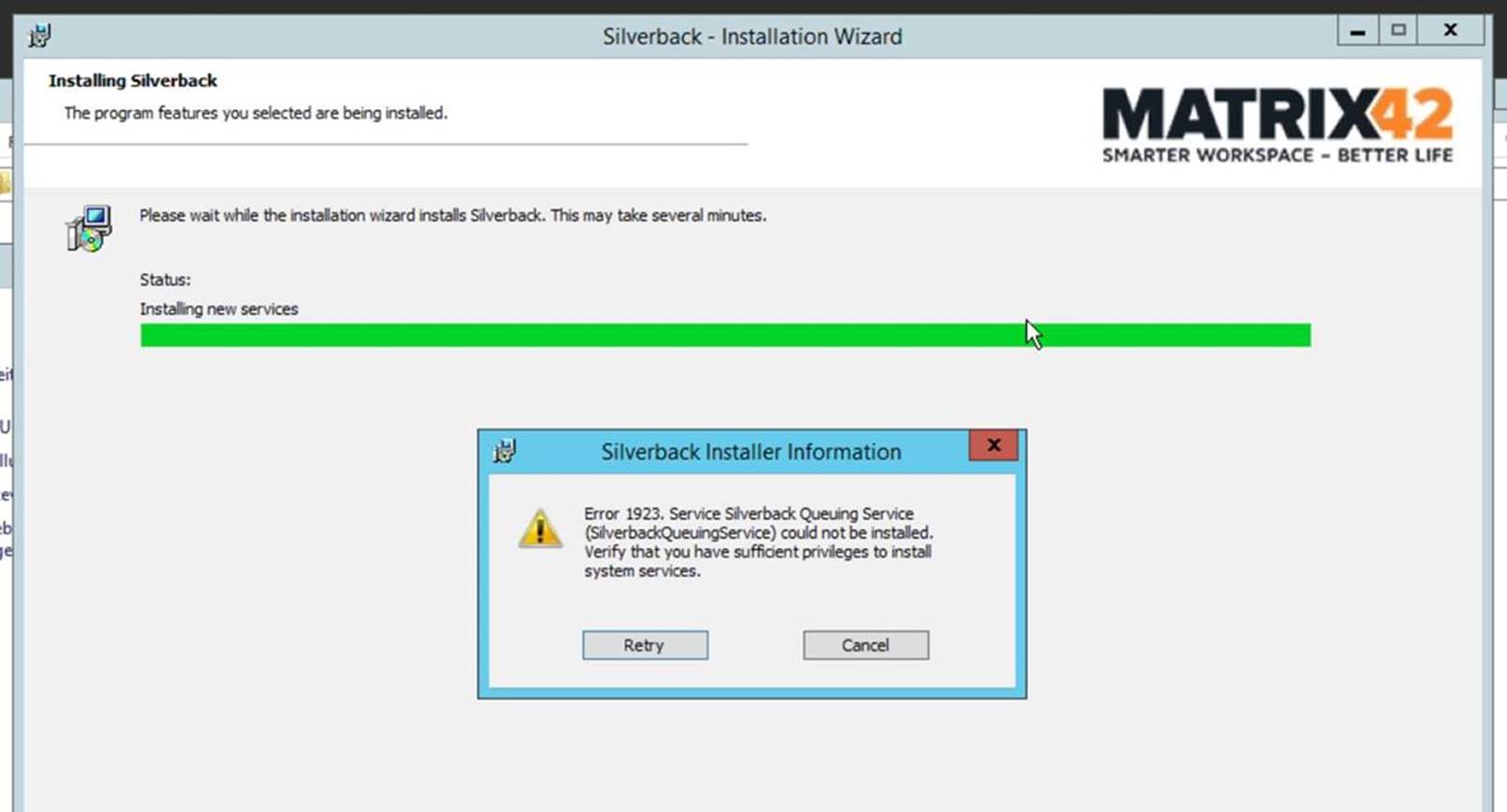Image resolution: width=1507 pixels, height=812 pixels.
Task: Click the 'Installing new services' status text
Action: click(219, 309)
